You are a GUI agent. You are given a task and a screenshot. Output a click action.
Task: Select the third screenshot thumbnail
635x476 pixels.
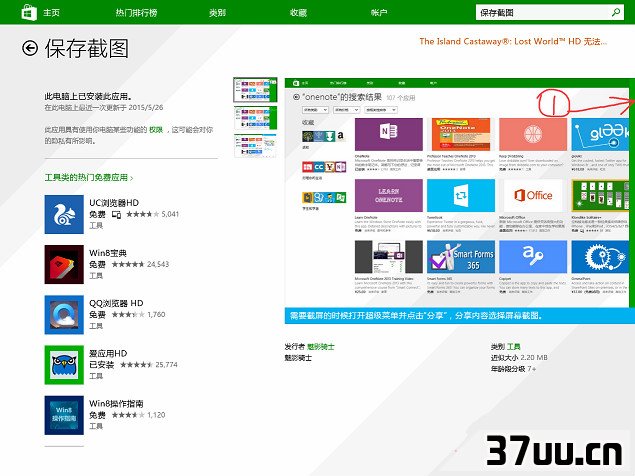click(255, 145)
